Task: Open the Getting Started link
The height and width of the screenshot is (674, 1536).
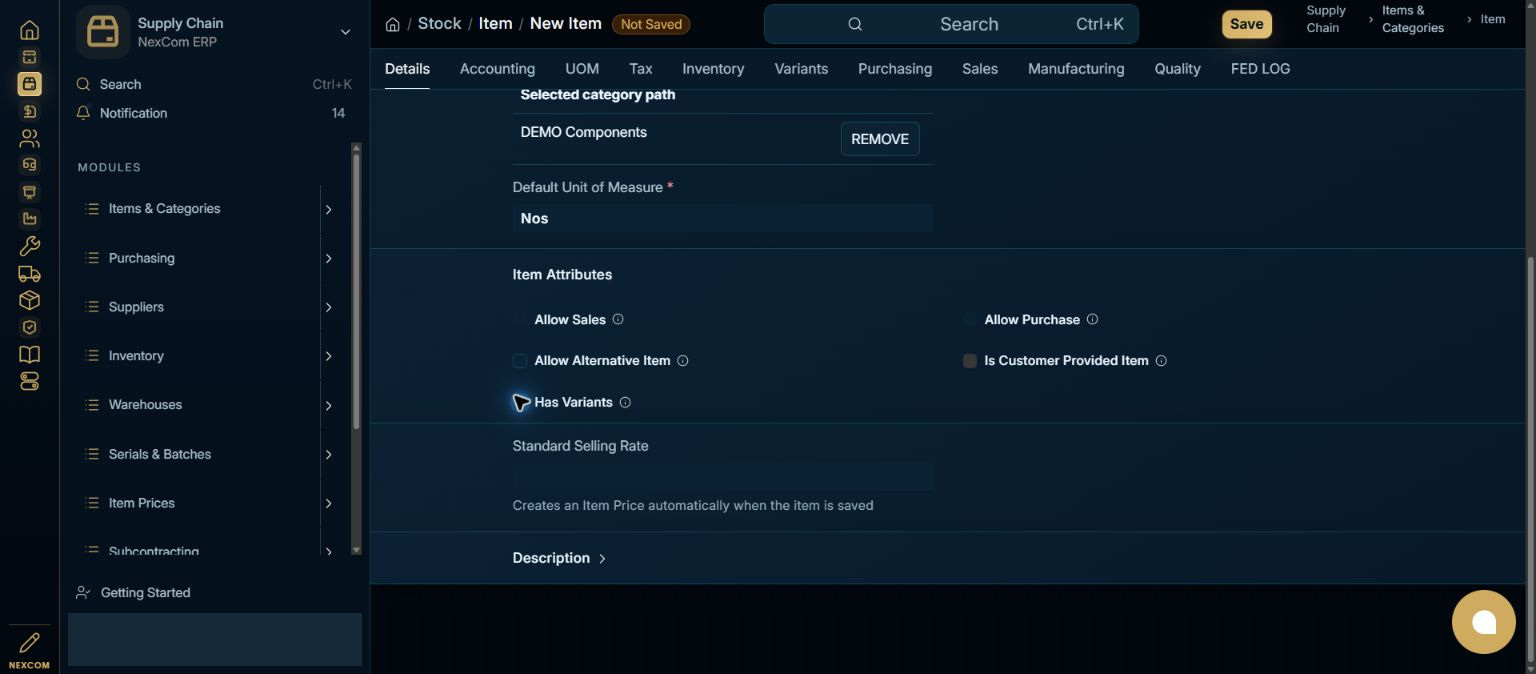Action: (145, 593)
